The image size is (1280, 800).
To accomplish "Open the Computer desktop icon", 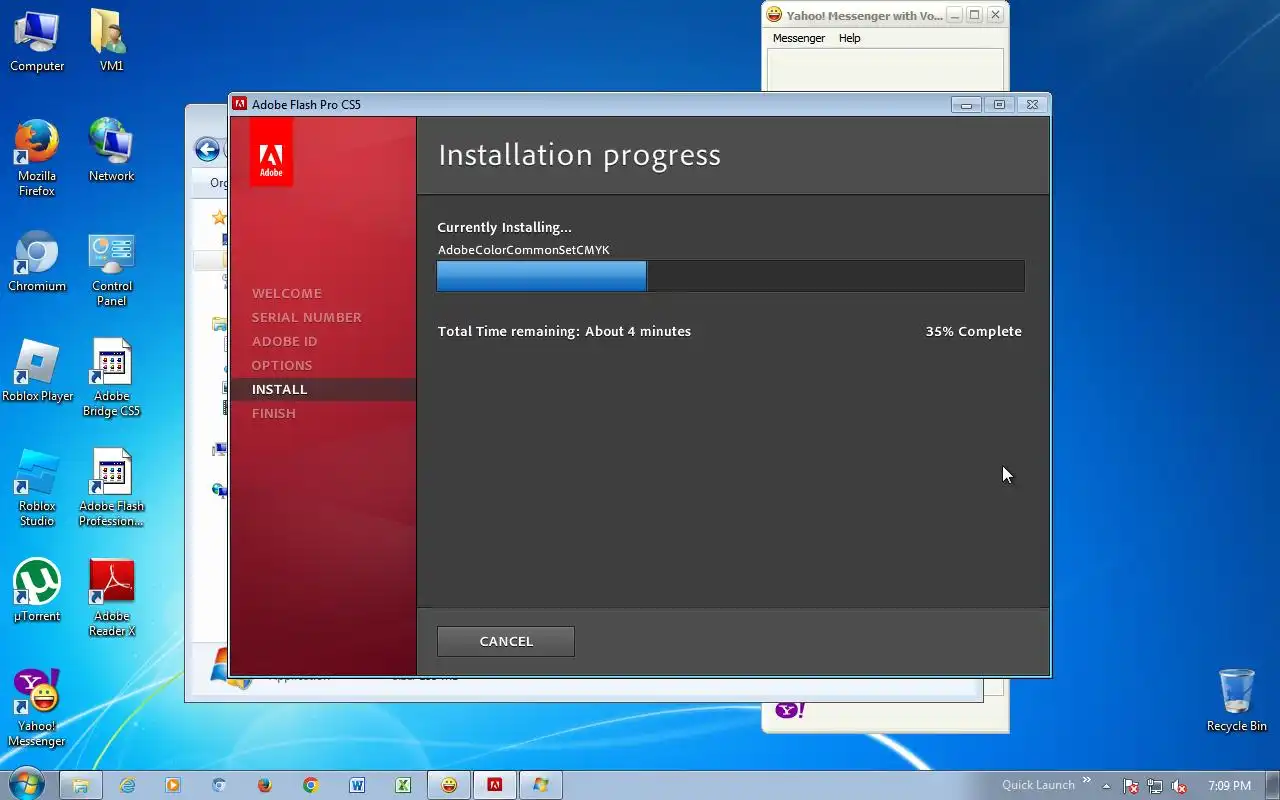I will click(37, 42).
